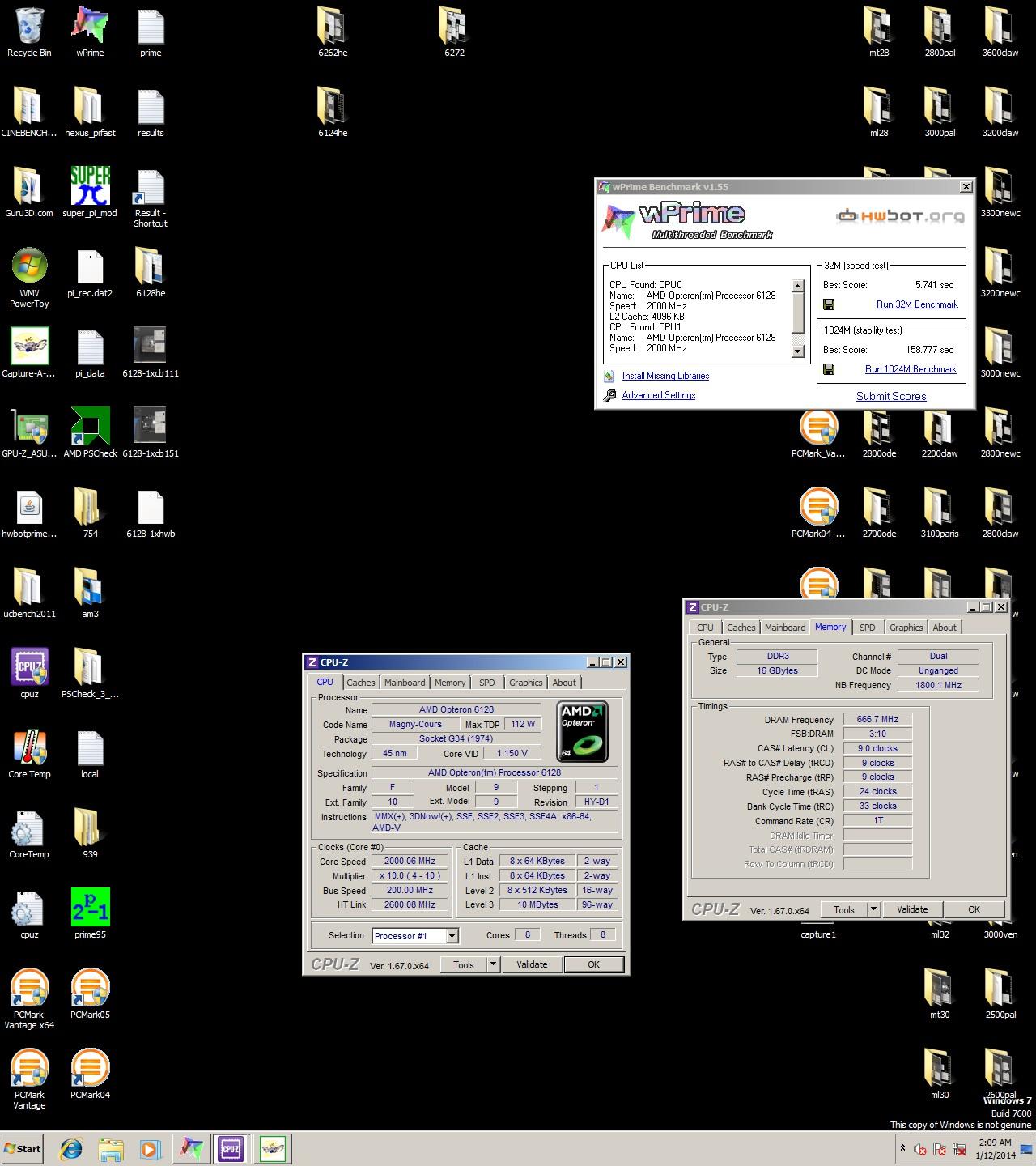Click the Multiplier value field x 10.0

[410, 876]
